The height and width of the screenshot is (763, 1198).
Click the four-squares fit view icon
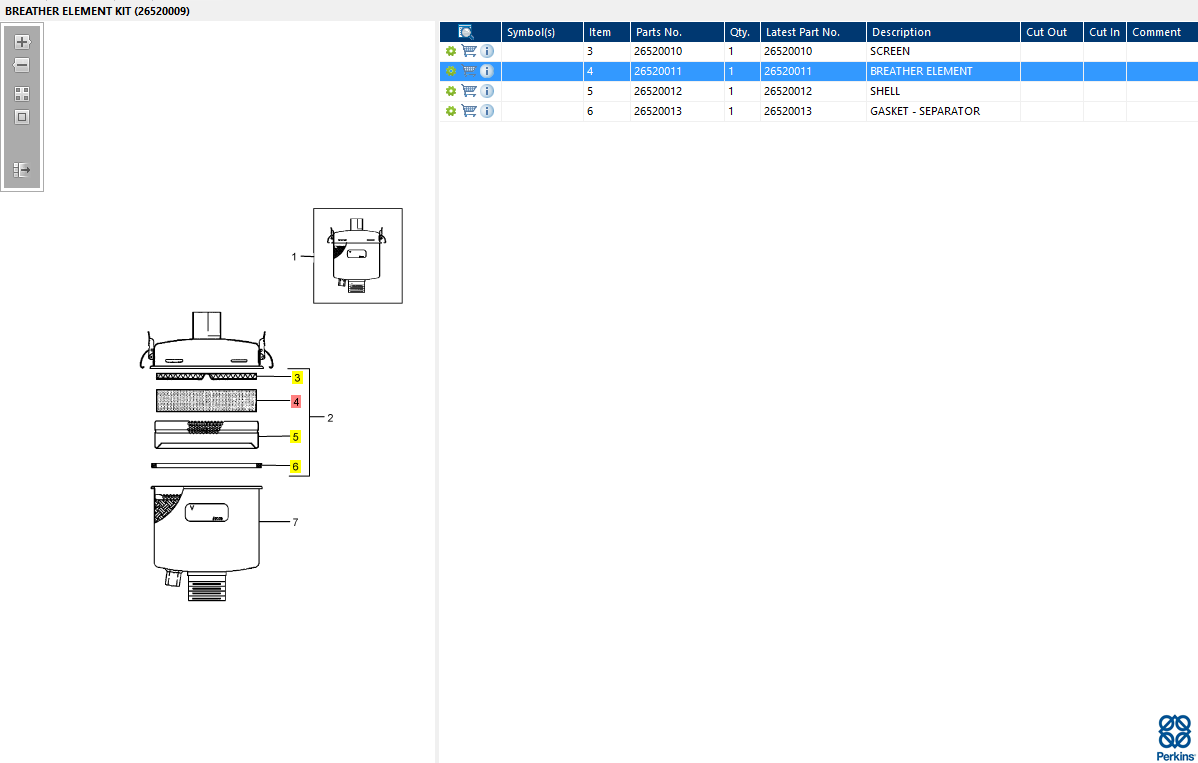tap(22, 94)
